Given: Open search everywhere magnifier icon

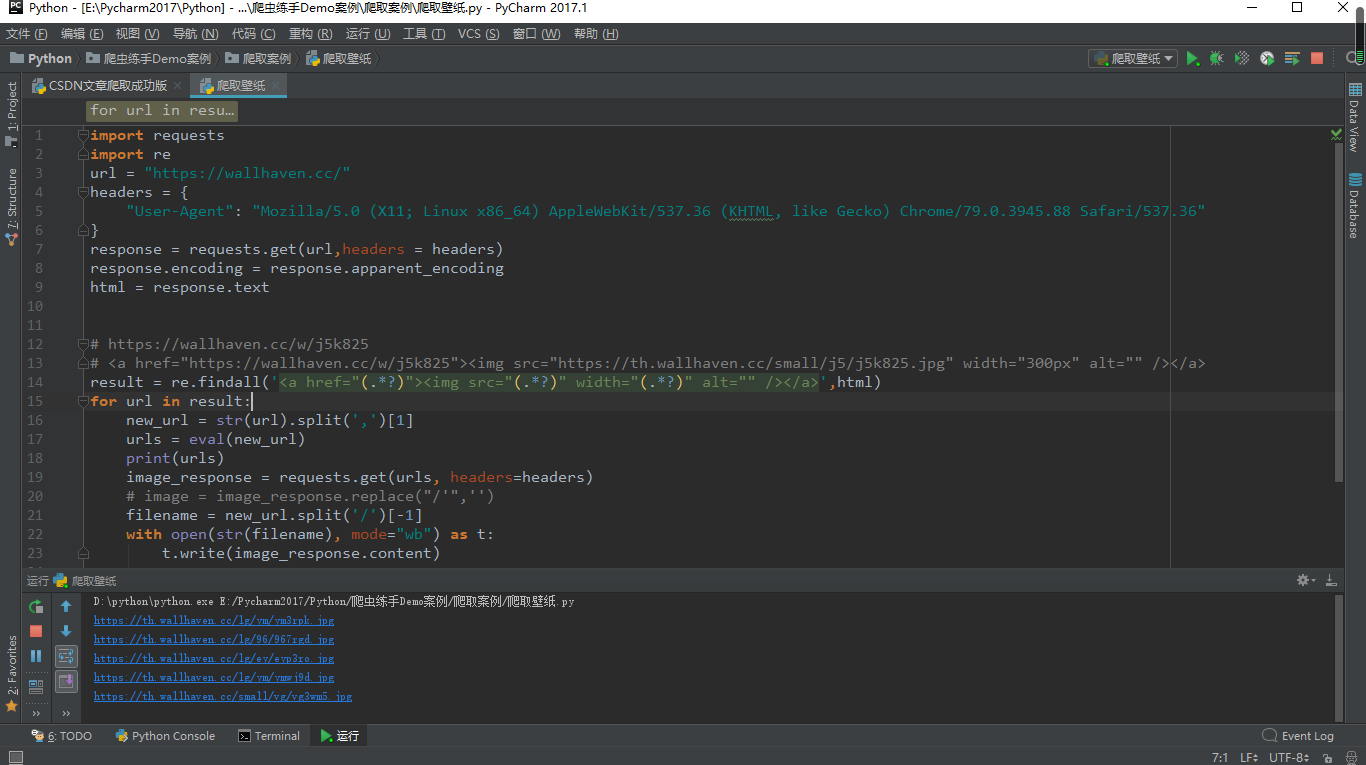Looking at the screenshot, I should coord(1352,59).
